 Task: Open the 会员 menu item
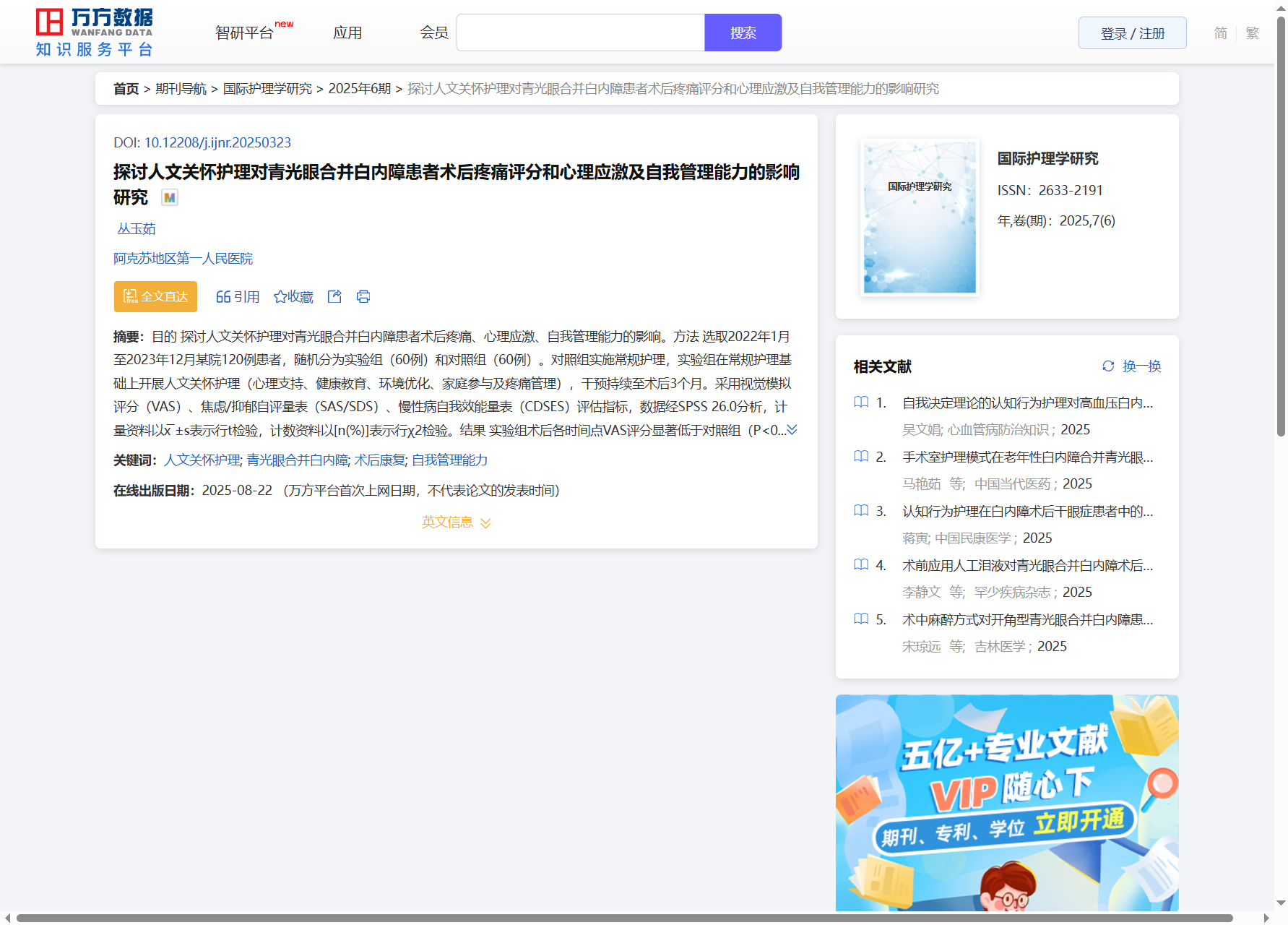tap(434, 33)
